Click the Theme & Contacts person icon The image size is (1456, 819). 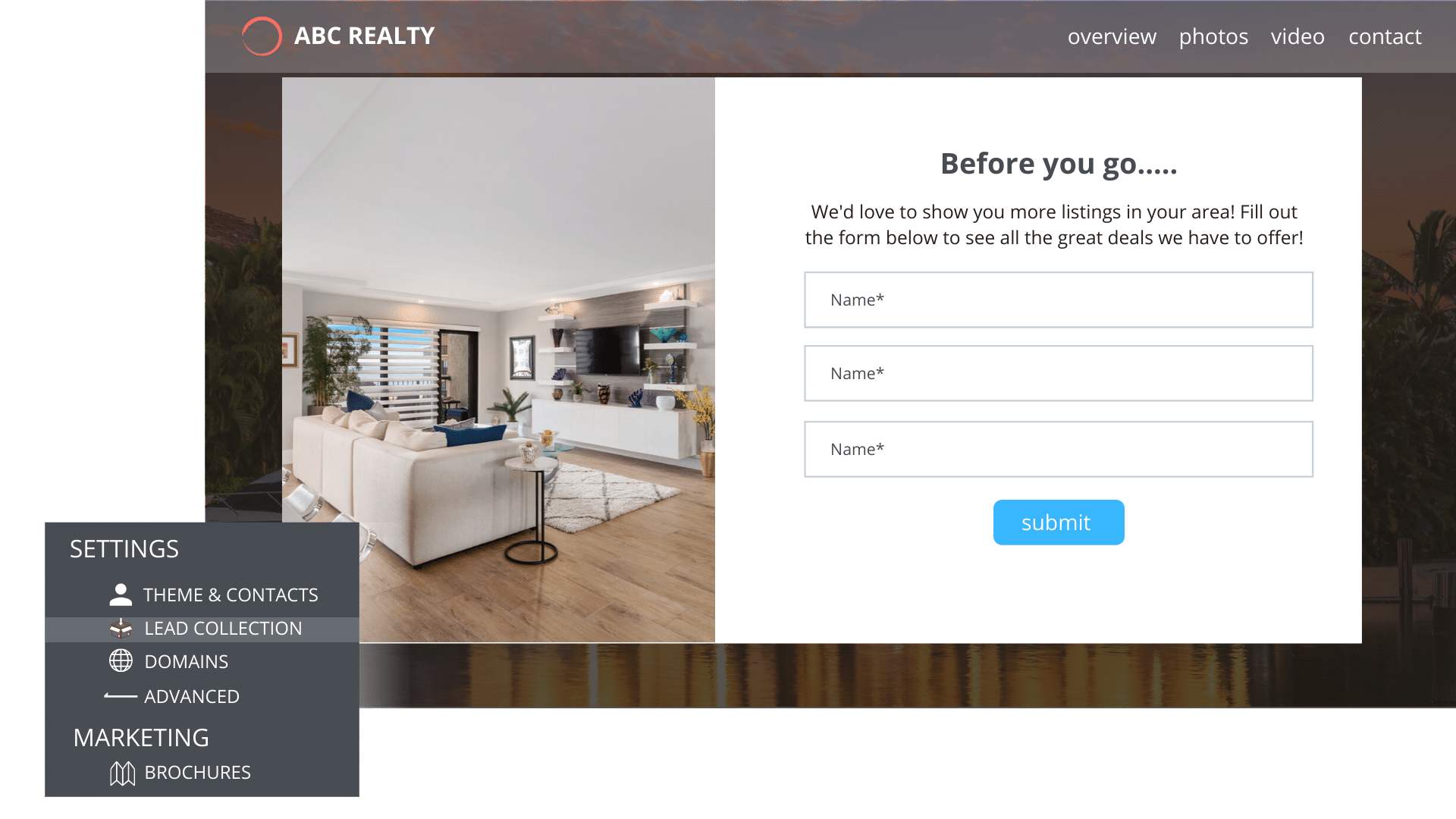coord(120,593)
